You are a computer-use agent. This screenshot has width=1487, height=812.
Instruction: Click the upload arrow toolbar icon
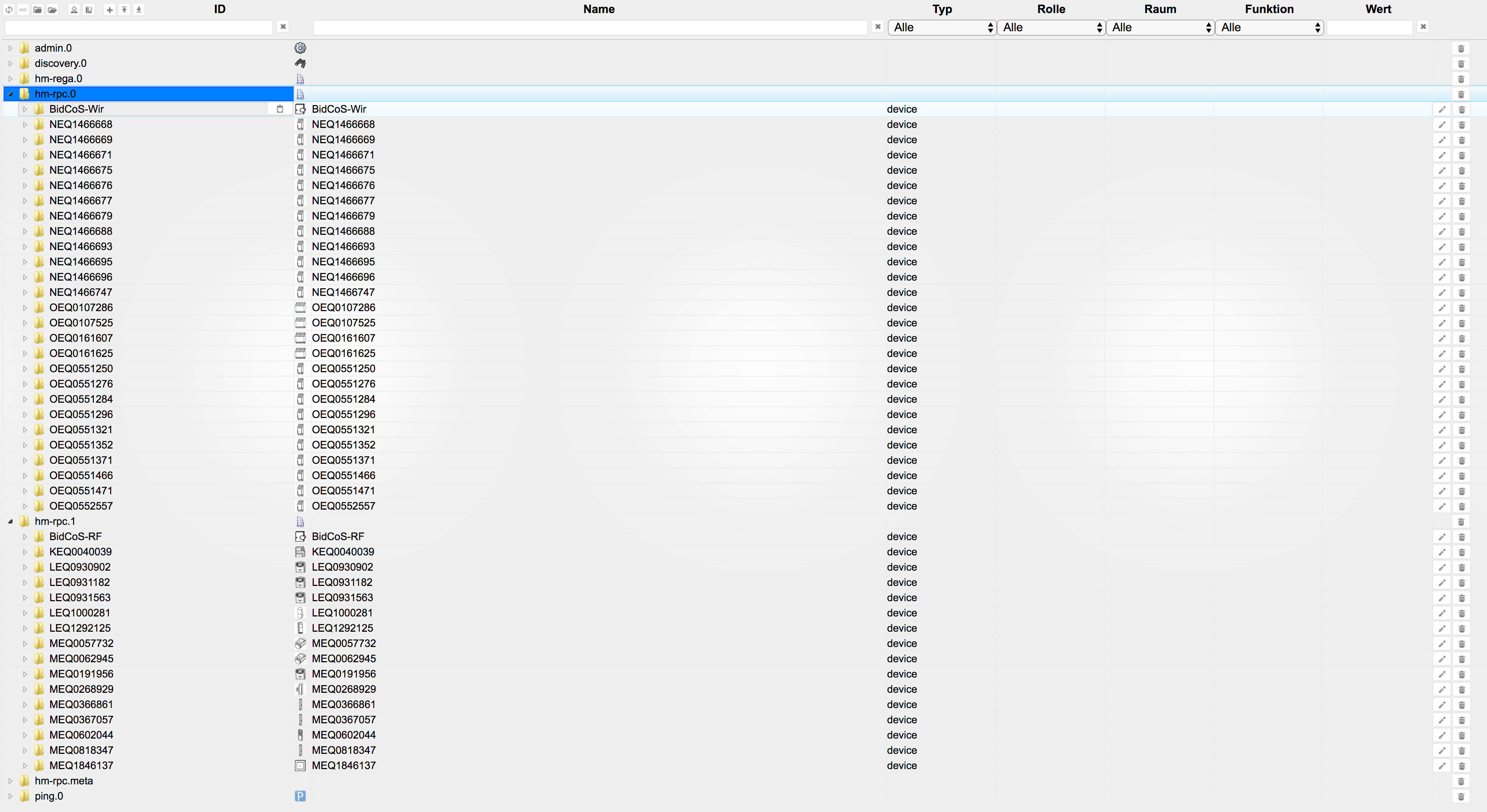pos(124,10)
